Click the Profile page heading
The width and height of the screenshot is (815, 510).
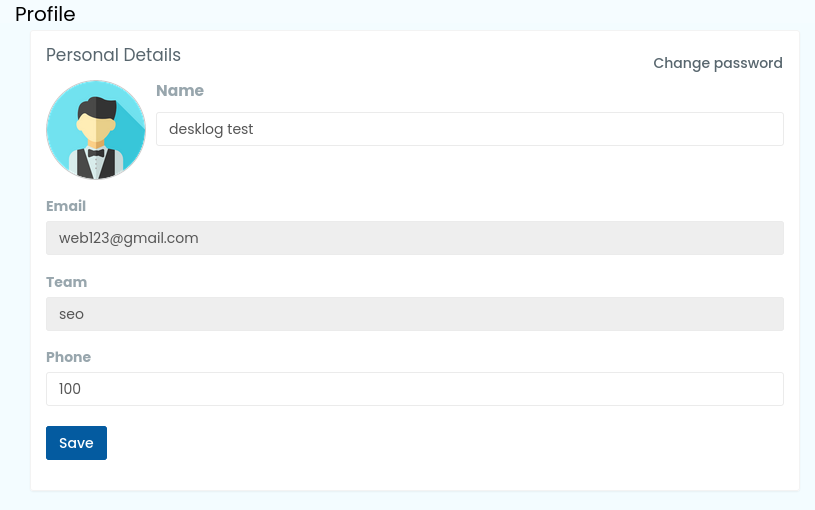coord(45,14)
